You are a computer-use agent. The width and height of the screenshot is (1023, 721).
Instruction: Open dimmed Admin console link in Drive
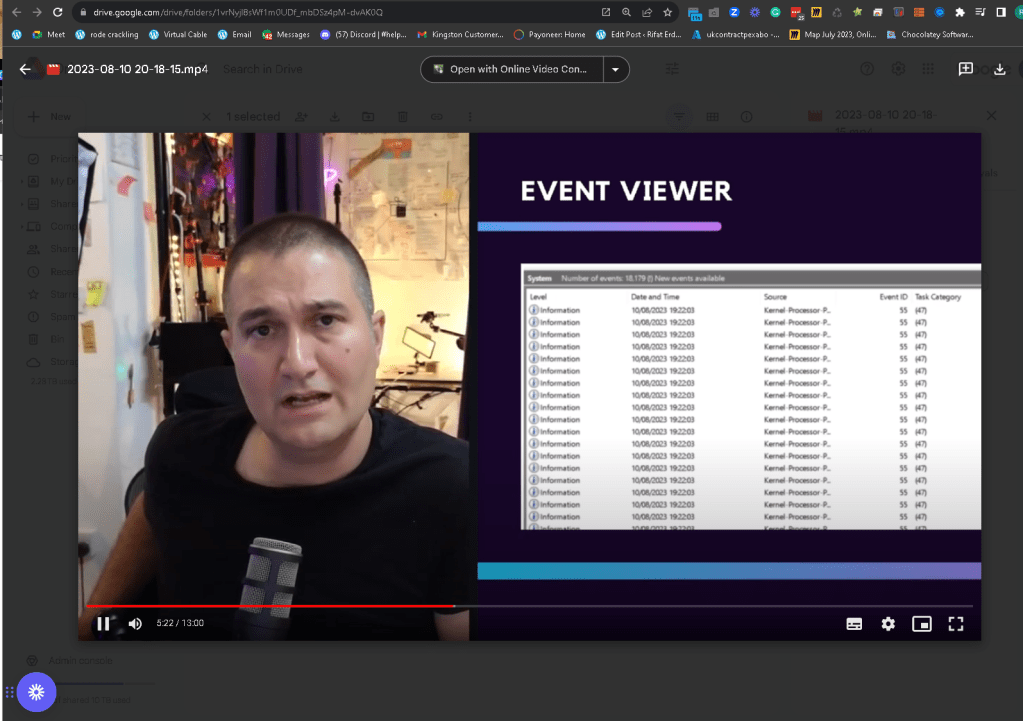coord(69,661)
